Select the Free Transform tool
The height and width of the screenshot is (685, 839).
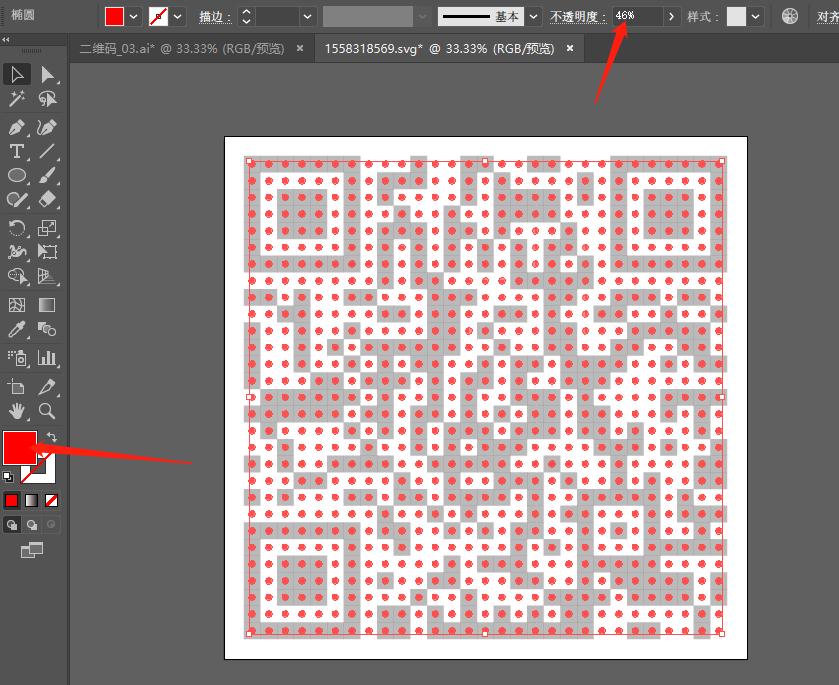coord(47,252)
